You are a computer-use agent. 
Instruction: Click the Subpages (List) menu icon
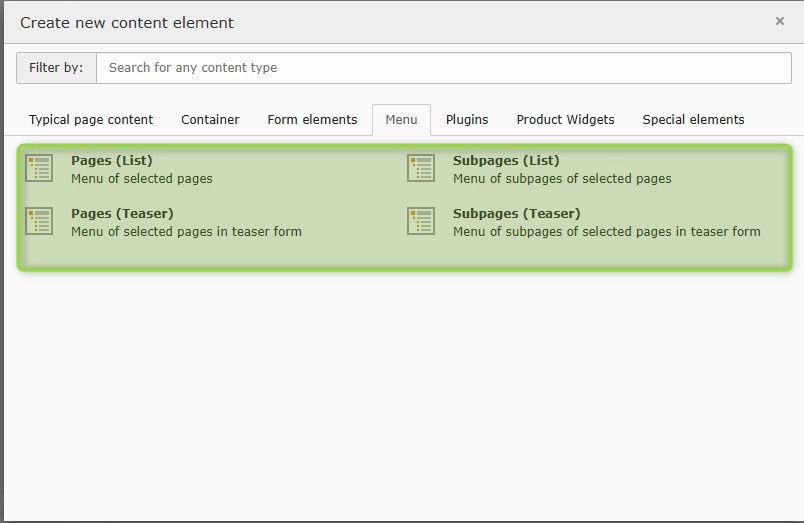[421, 168]
